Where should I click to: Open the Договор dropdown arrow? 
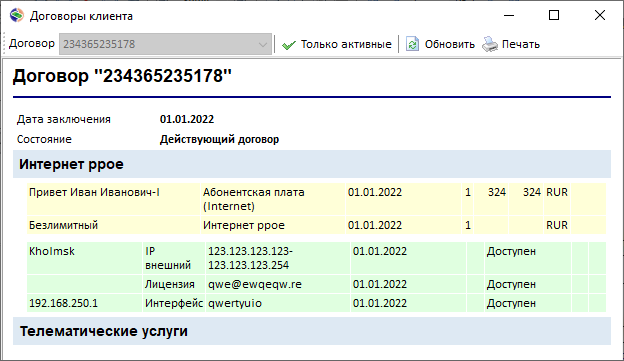263,44
